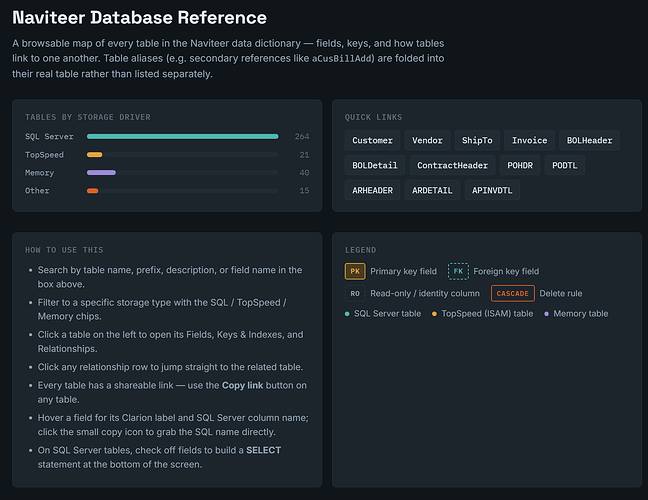This screenshot has width=648, height=500.
Task: Jump to the ShipTo table
Action: pyautogui.click(x=477, y=140)
